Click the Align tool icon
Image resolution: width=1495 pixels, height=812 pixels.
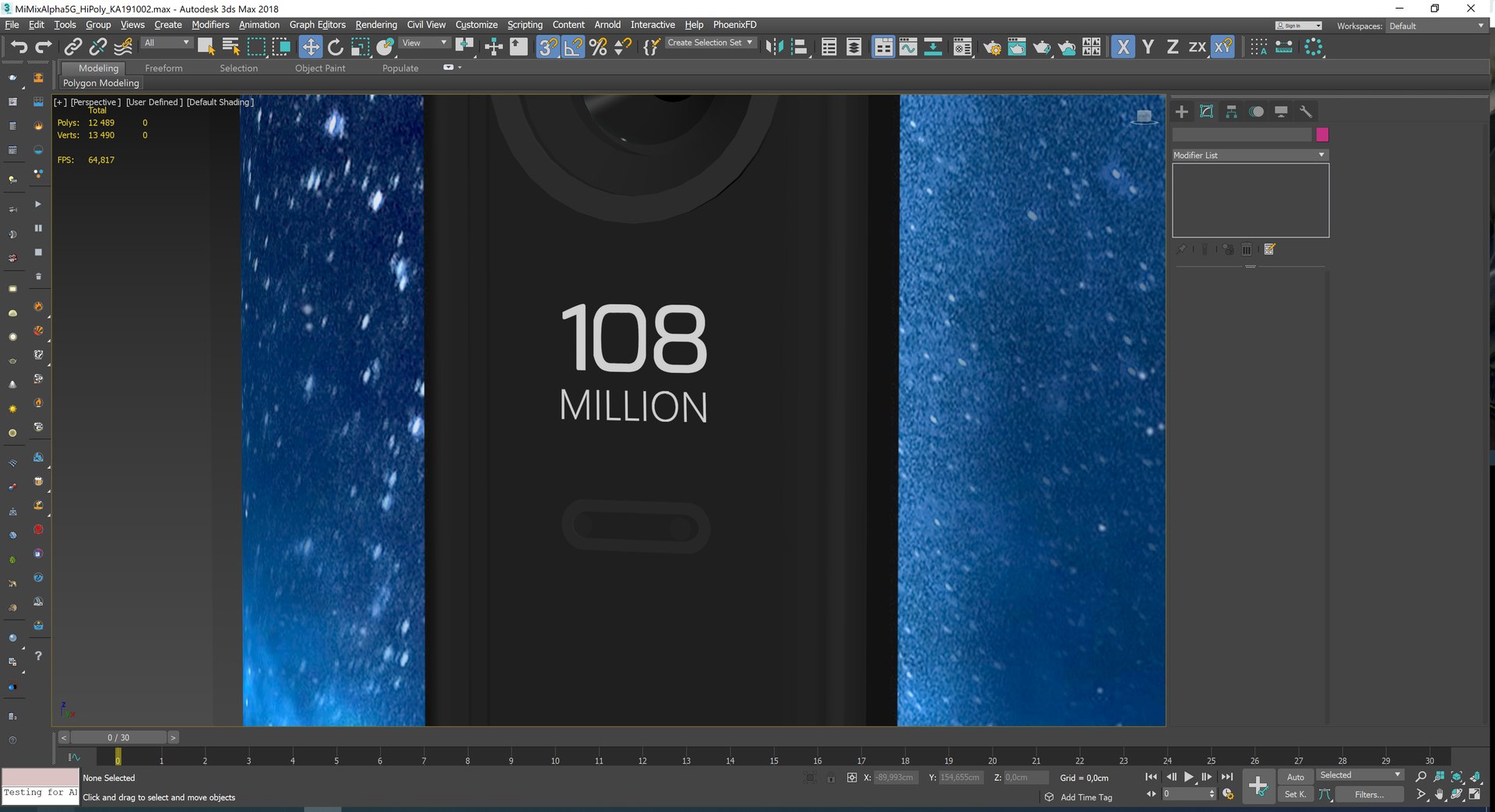pyautogui.click(x=799, y=47)
